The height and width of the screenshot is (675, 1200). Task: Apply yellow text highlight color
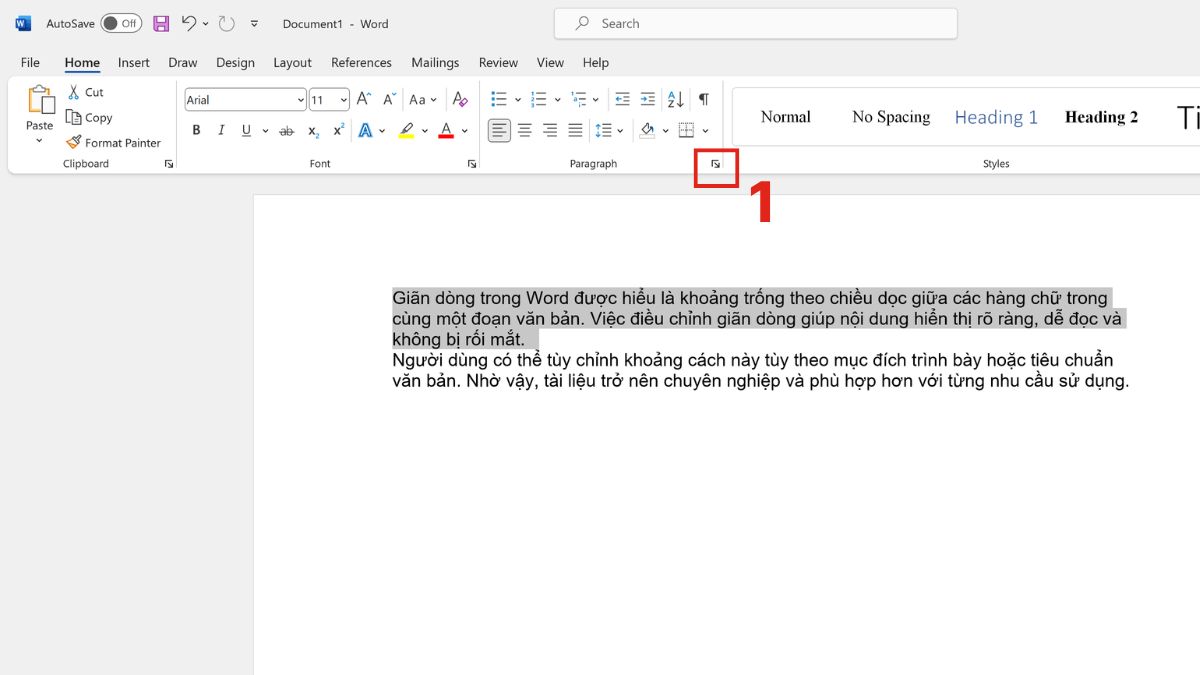(406, 130)
